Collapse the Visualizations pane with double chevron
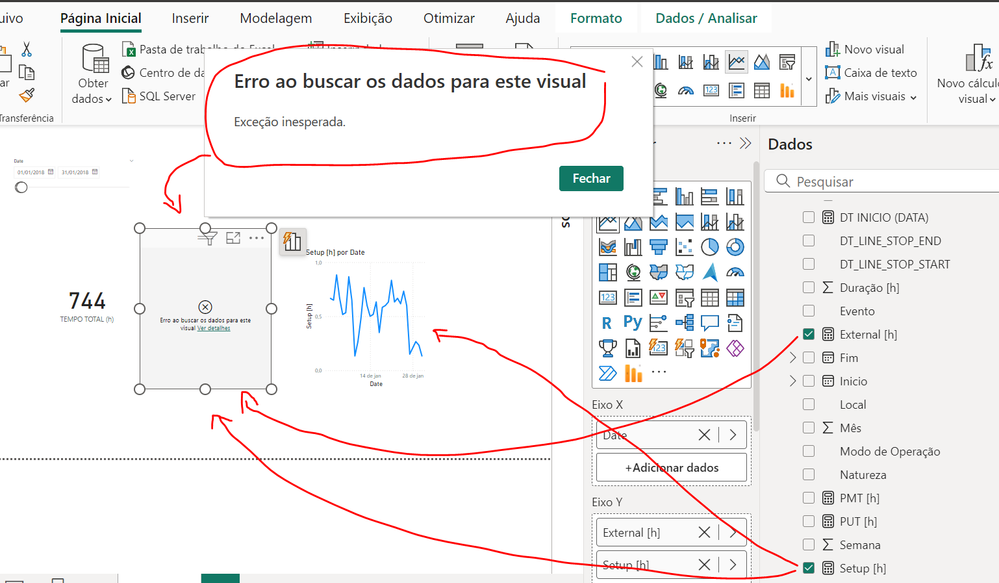 pyautogui.click(x=745, y=143)
